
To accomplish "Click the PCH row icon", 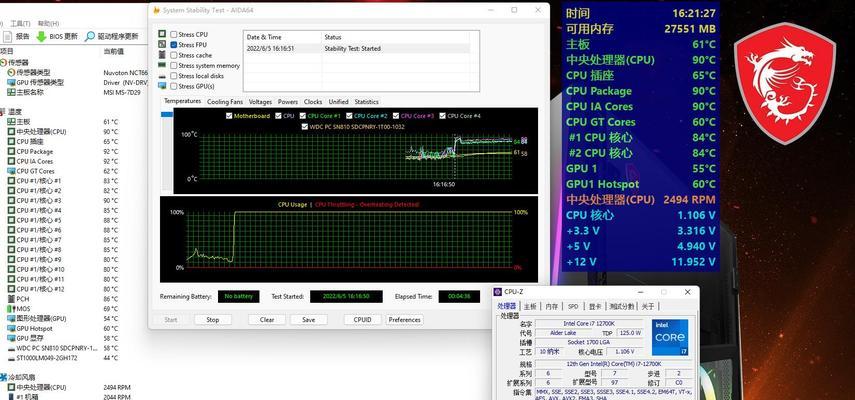I will click(x=11, y=299).
